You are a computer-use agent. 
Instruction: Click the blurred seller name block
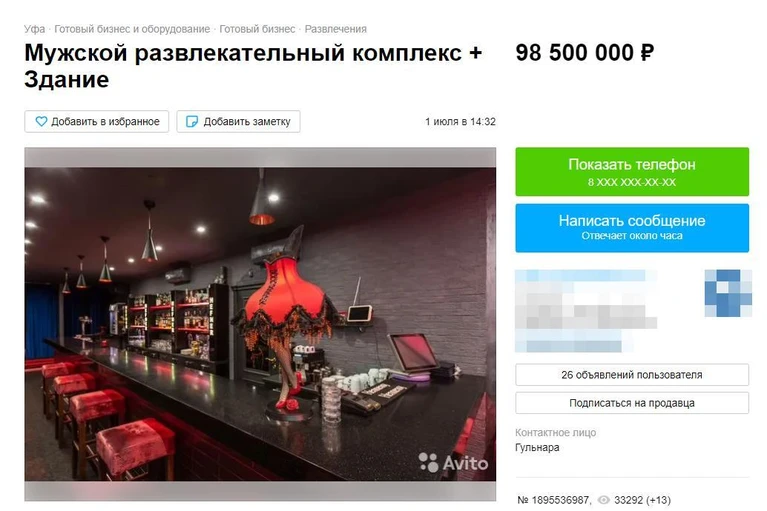586,311
